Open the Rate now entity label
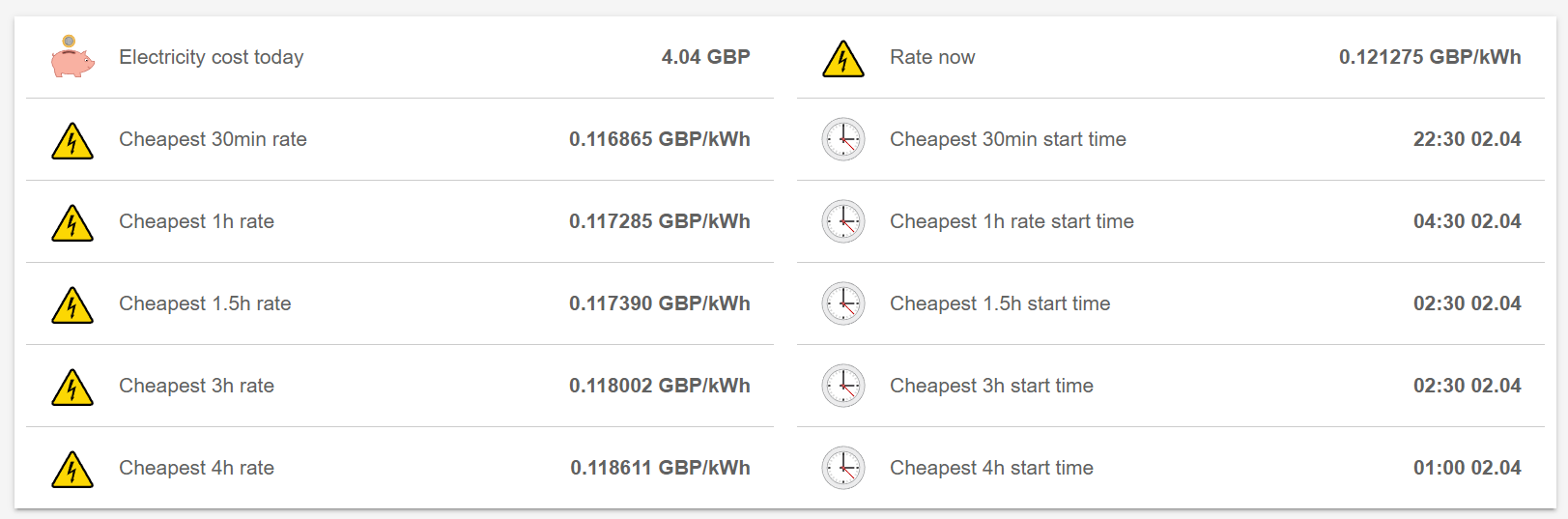This screenshot has width=1568, height=519. 931,57
